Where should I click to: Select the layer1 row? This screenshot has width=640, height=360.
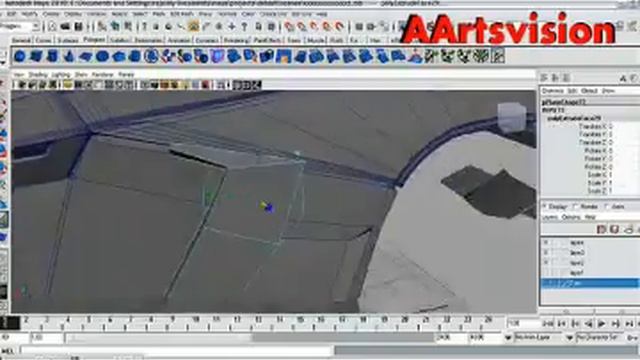589,272
